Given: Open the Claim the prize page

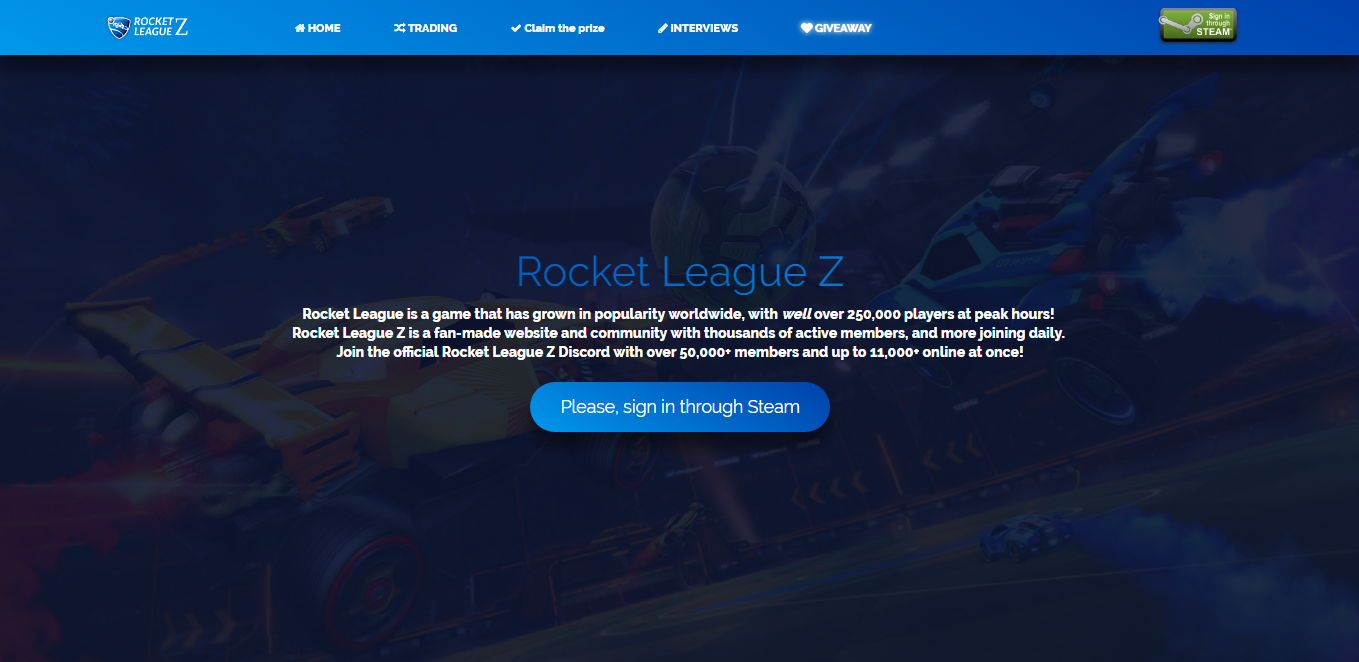Looking at the screenshot, I should pyautogui.click(x=557, y=28).
